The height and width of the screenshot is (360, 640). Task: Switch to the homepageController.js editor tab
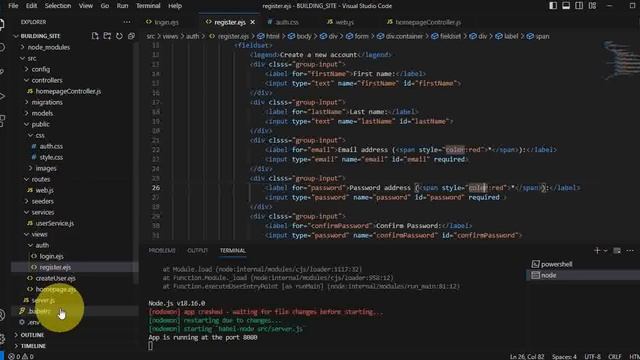coord(428,22)
